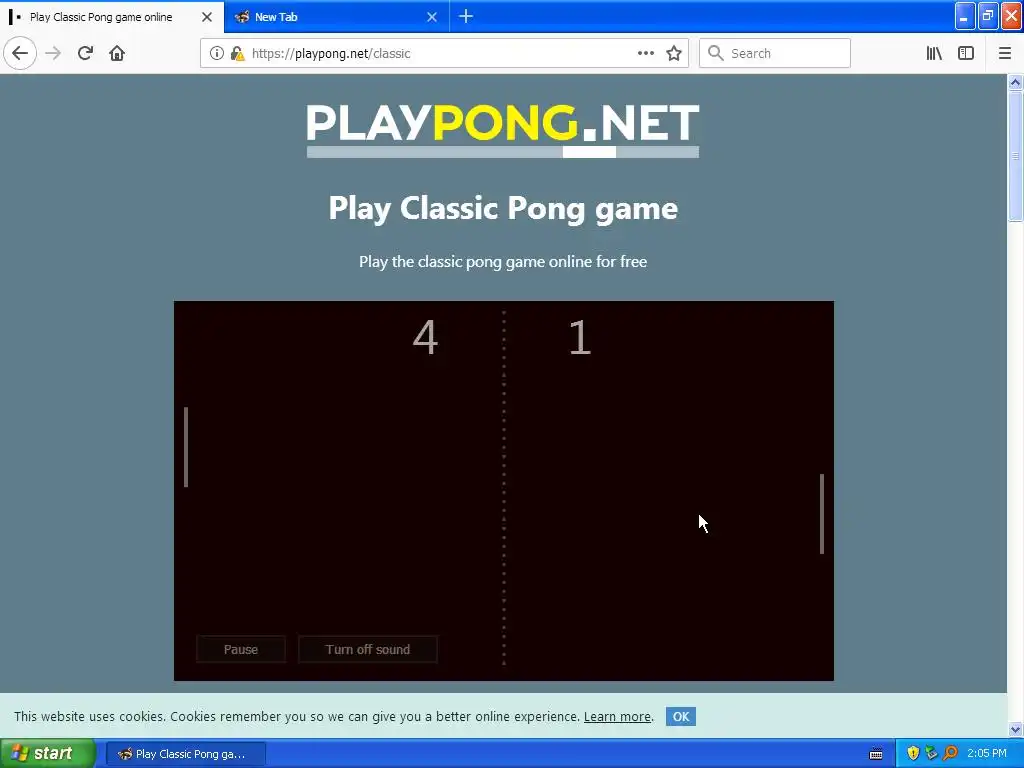Click the 2:05 PM clock
The image size is (1024, 768).
(x=987, y=754)
